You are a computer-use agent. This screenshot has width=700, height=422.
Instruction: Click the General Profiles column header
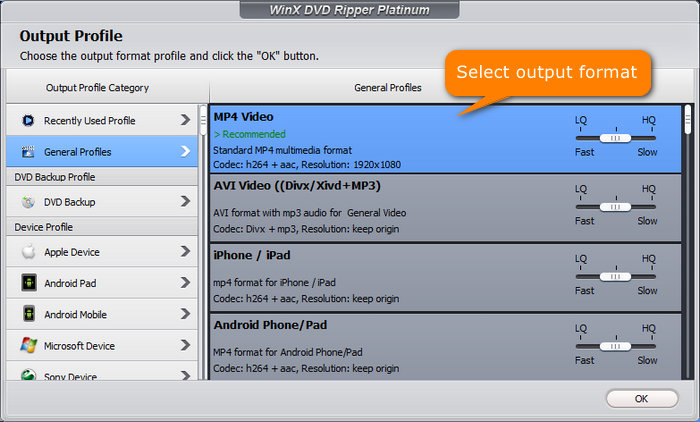pos(388,88)
